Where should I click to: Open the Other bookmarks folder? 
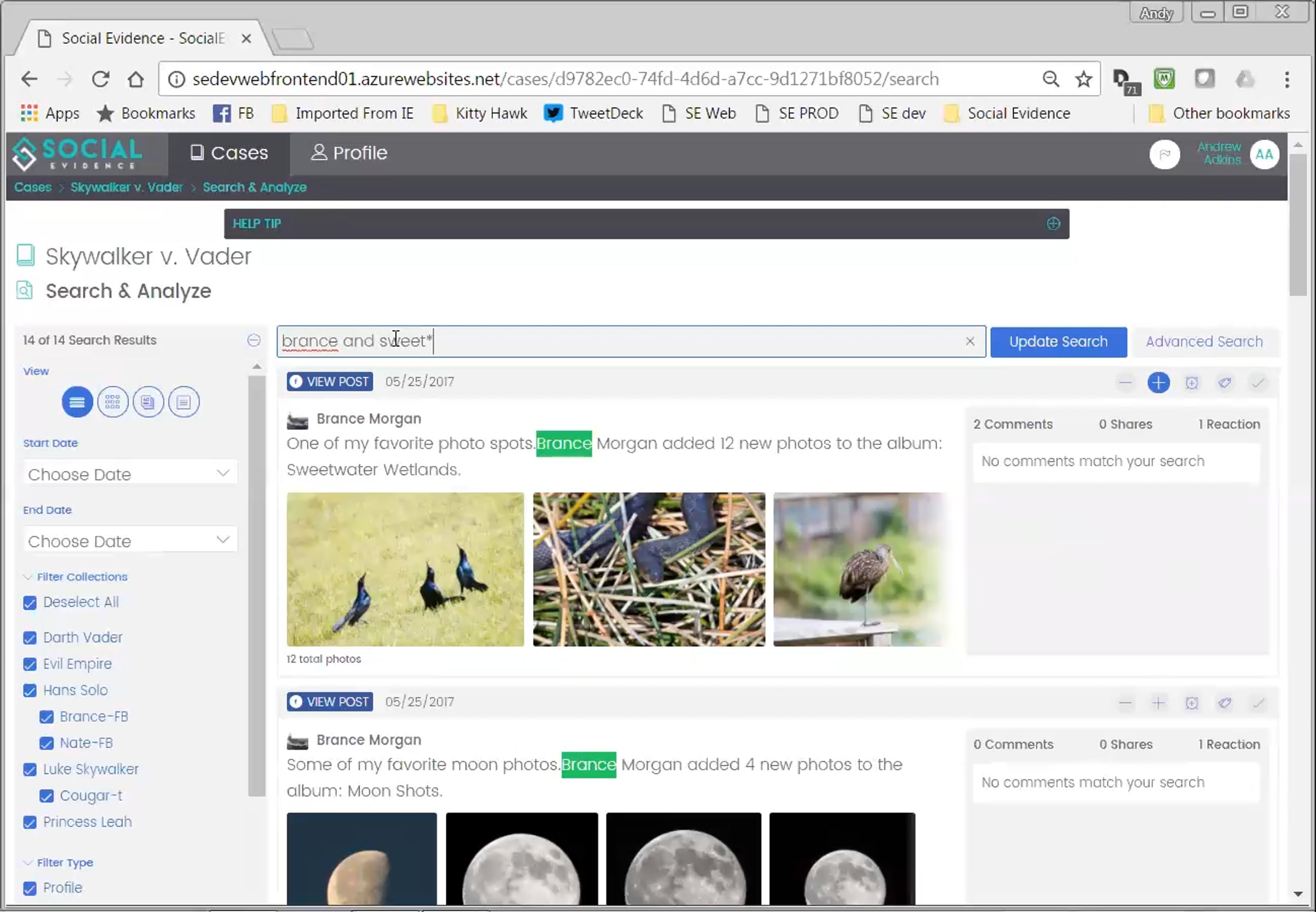(1219, 113)
